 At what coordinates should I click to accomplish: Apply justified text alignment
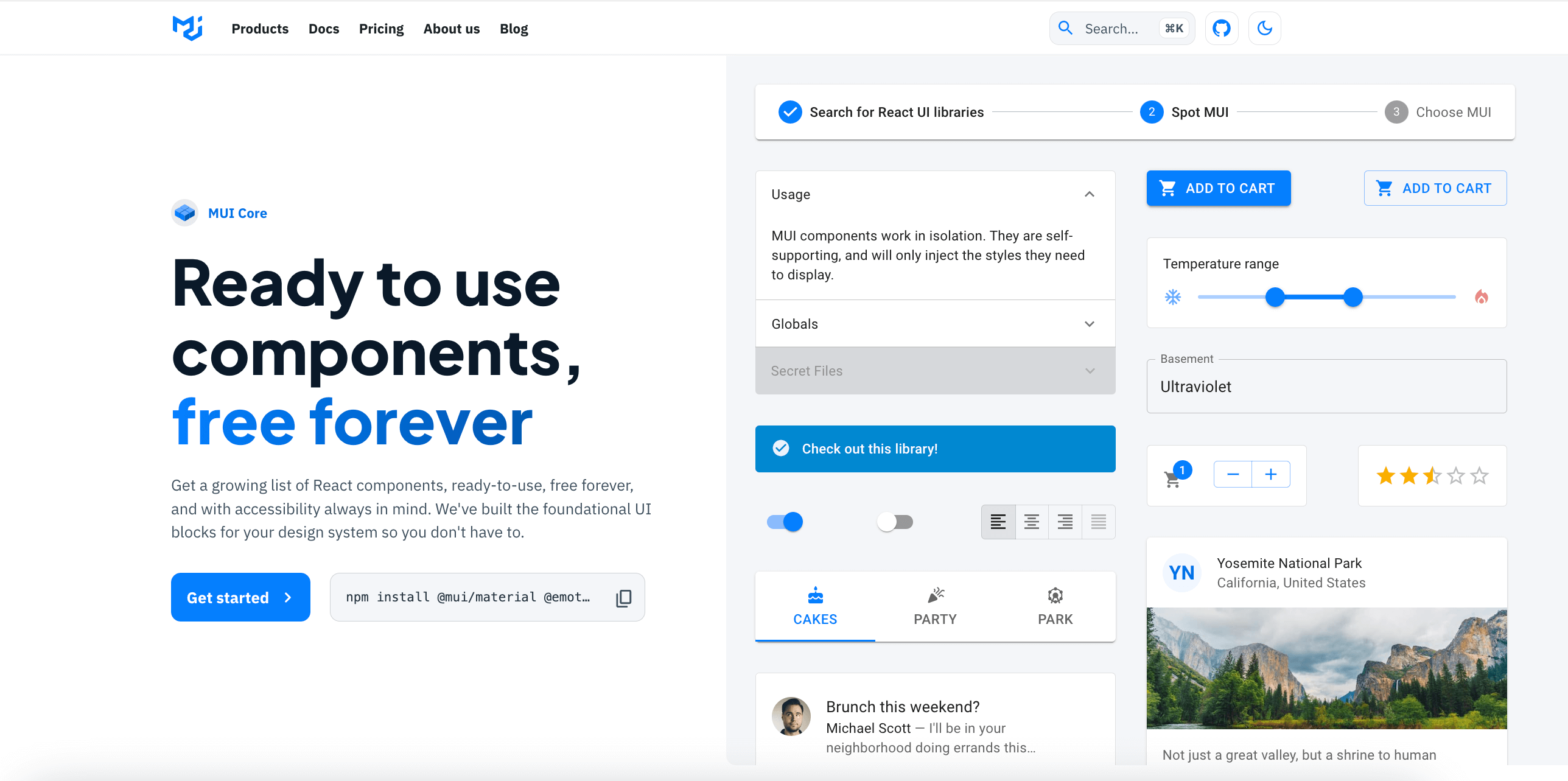tap(1097, 522)
